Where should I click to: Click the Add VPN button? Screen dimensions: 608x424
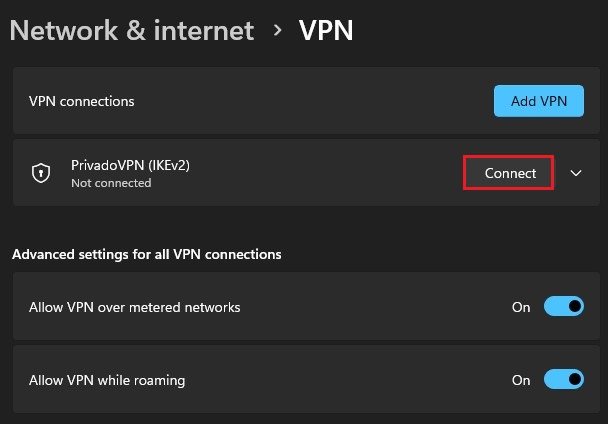coord(539,101)
